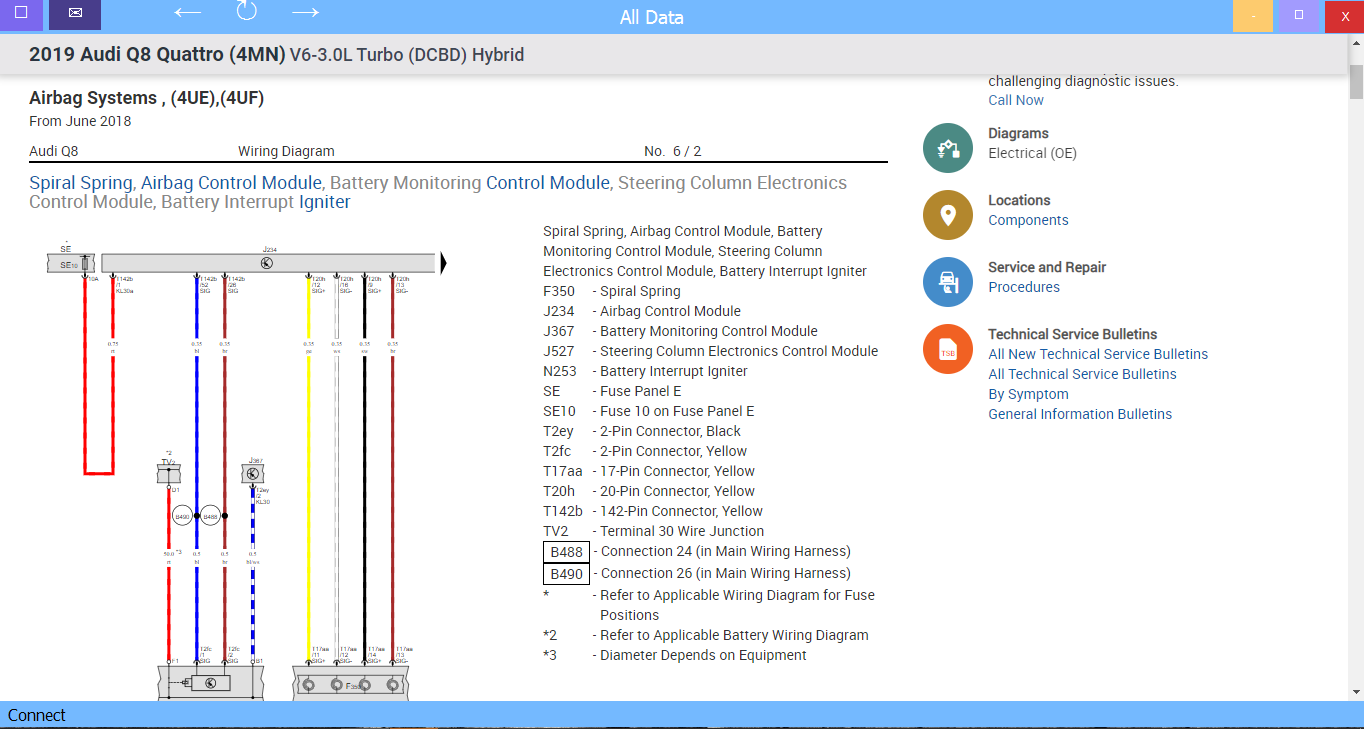
Task: Click the Airbag Systems (4UE),(4UF) title
Action: point(146,98)
